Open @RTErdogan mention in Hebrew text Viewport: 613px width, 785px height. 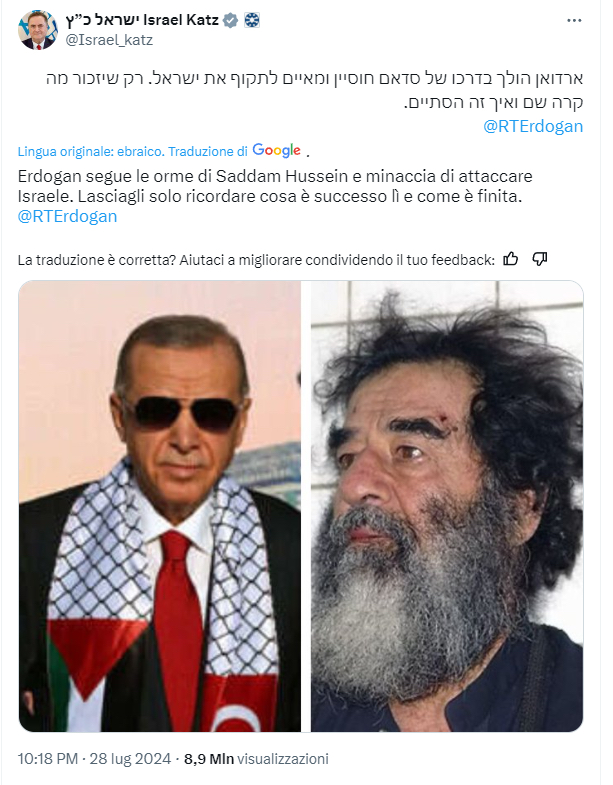pos(533,126)
